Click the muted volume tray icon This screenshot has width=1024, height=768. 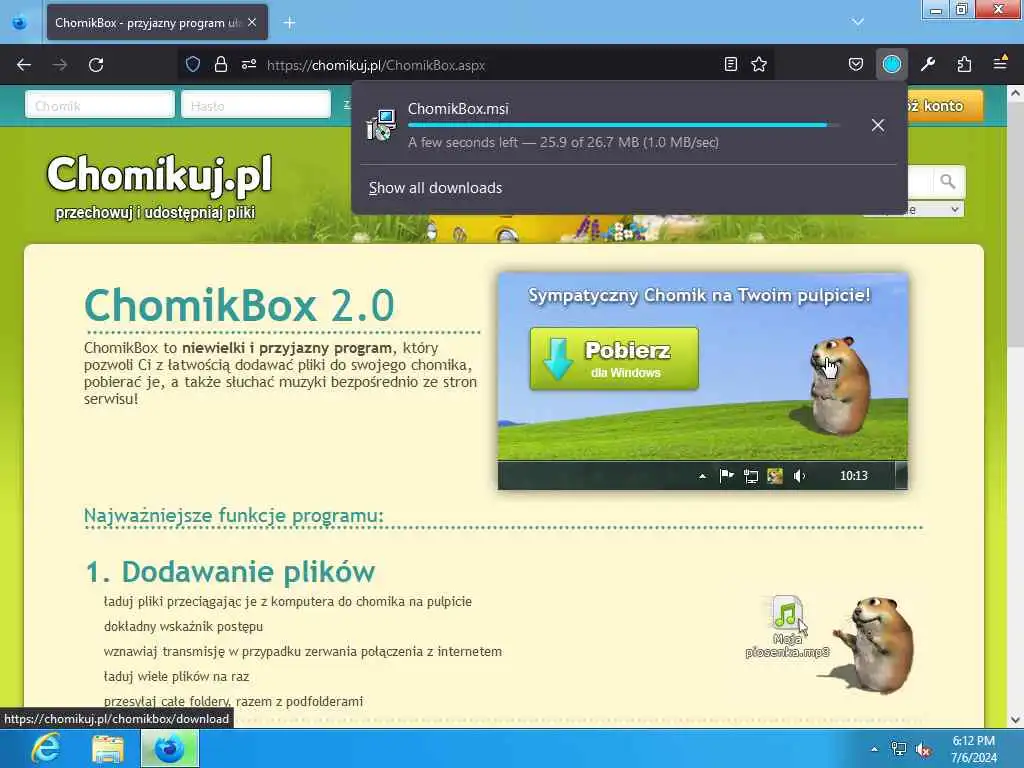(x=923, y=749)
